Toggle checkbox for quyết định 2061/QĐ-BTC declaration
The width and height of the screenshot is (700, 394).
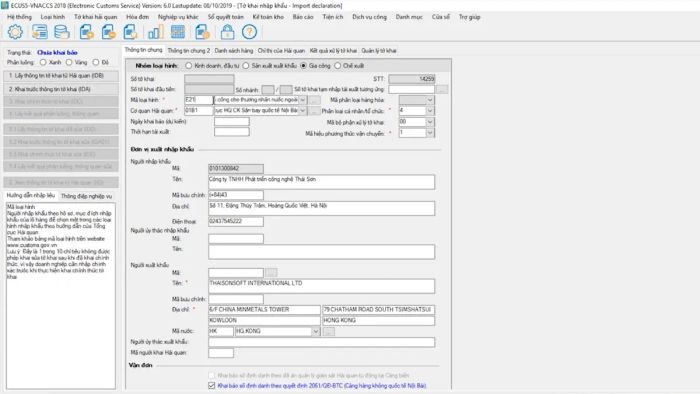pyautogui.click(x=212, y=386)
